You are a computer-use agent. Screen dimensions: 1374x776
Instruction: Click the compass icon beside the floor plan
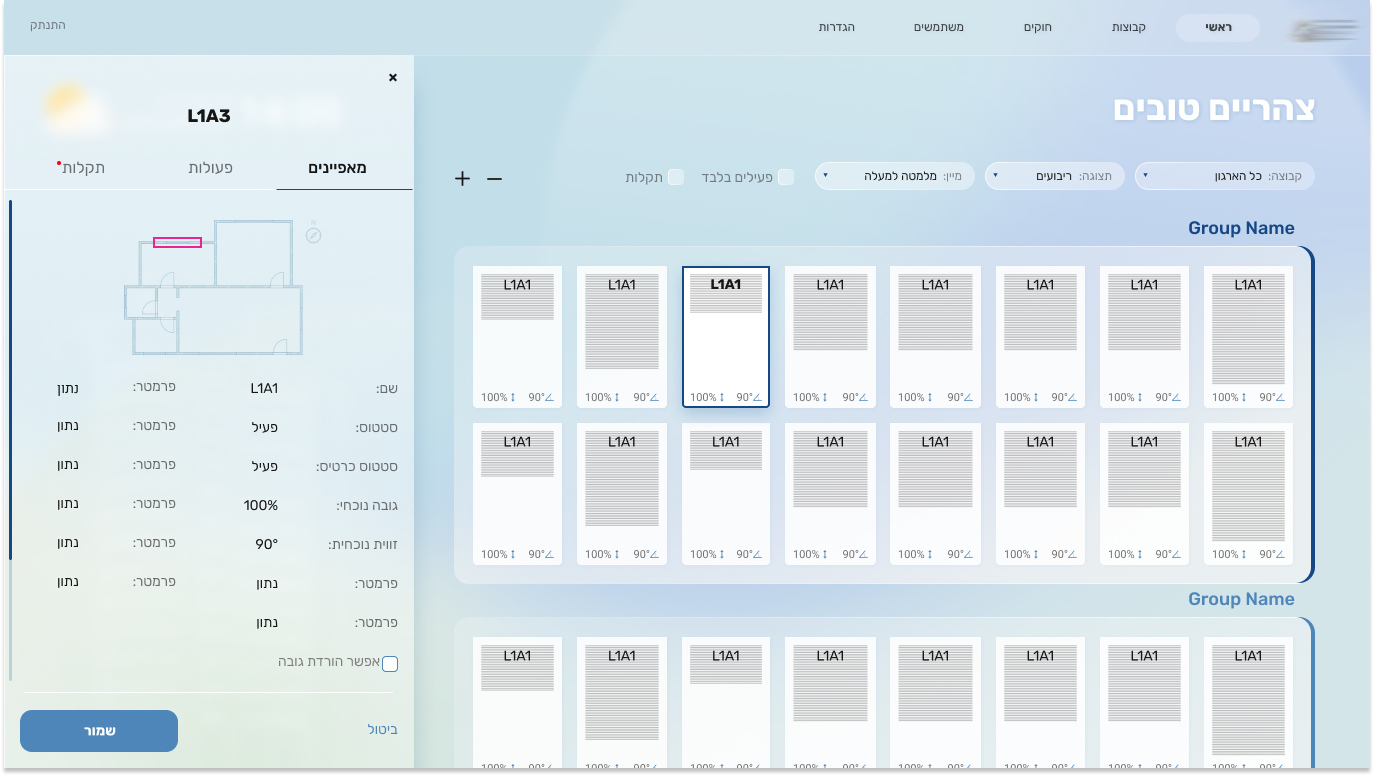[x=313, y=234]
